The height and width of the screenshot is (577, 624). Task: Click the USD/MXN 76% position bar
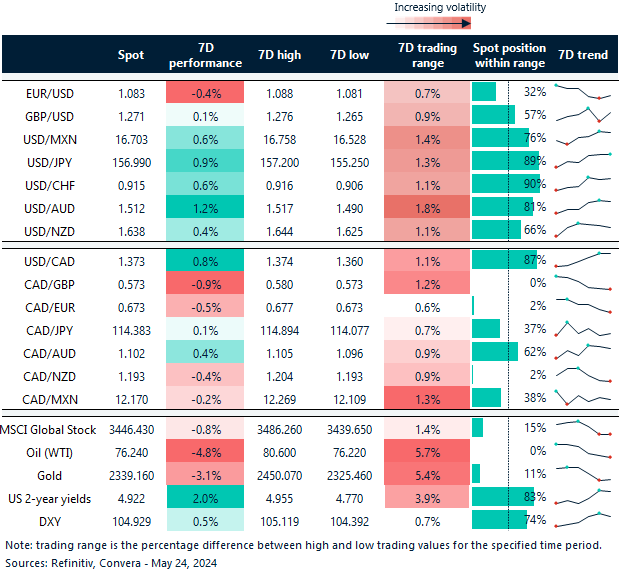(507, 138)
